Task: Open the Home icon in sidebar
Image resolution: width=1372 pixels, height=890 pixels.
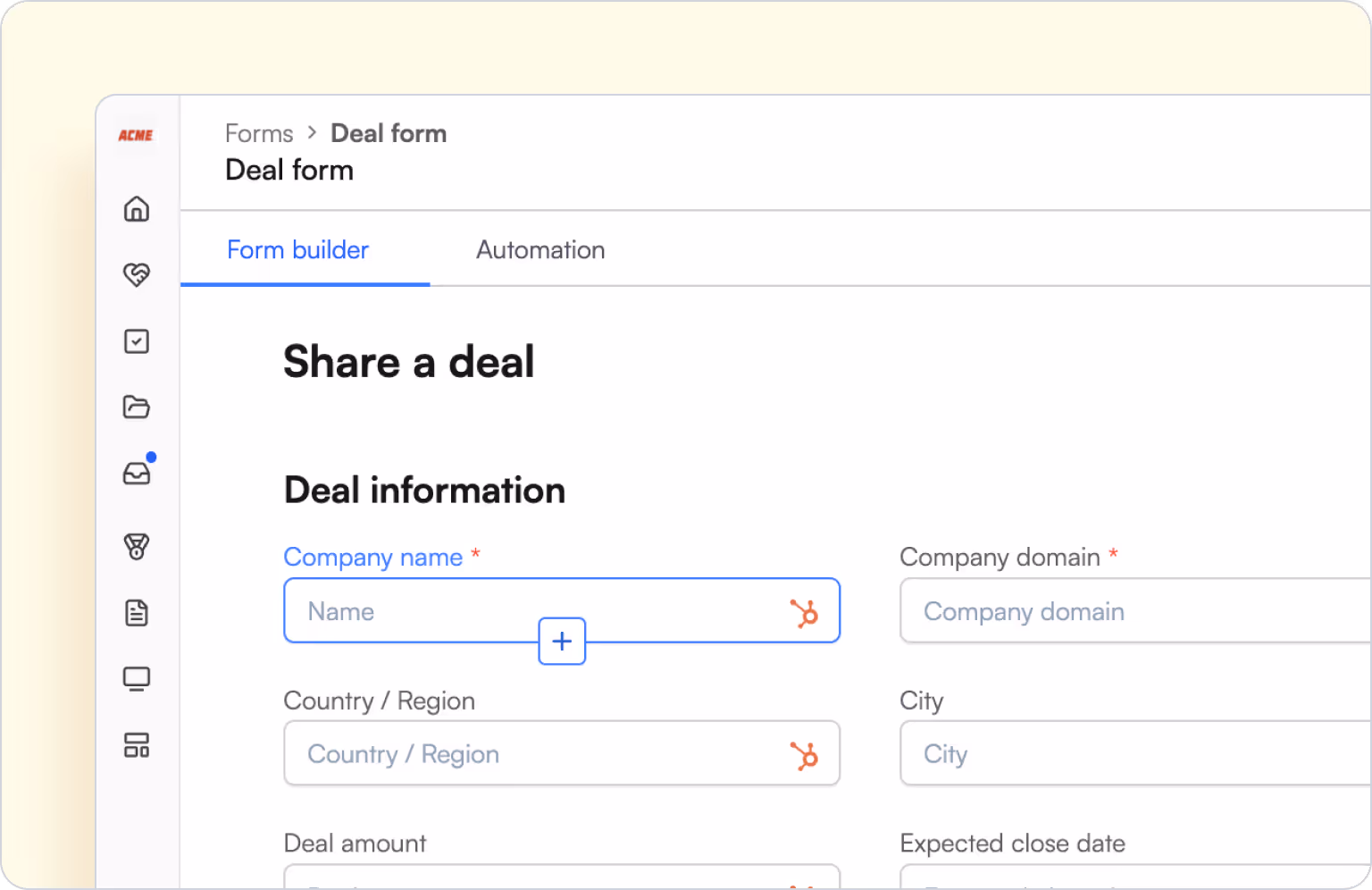Action: click(137, 209)
